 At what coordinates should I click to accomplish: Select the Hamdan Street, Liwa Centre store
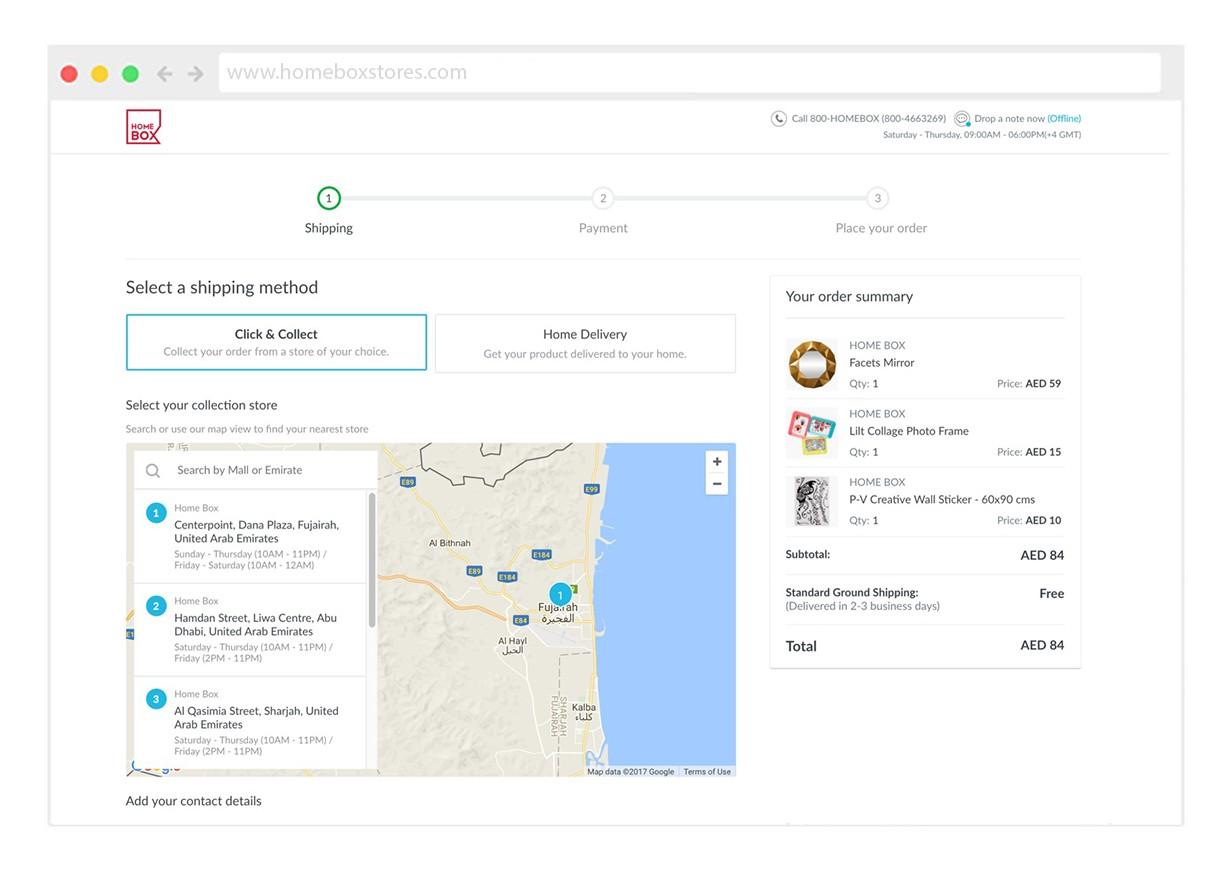(x=250, y=630)
